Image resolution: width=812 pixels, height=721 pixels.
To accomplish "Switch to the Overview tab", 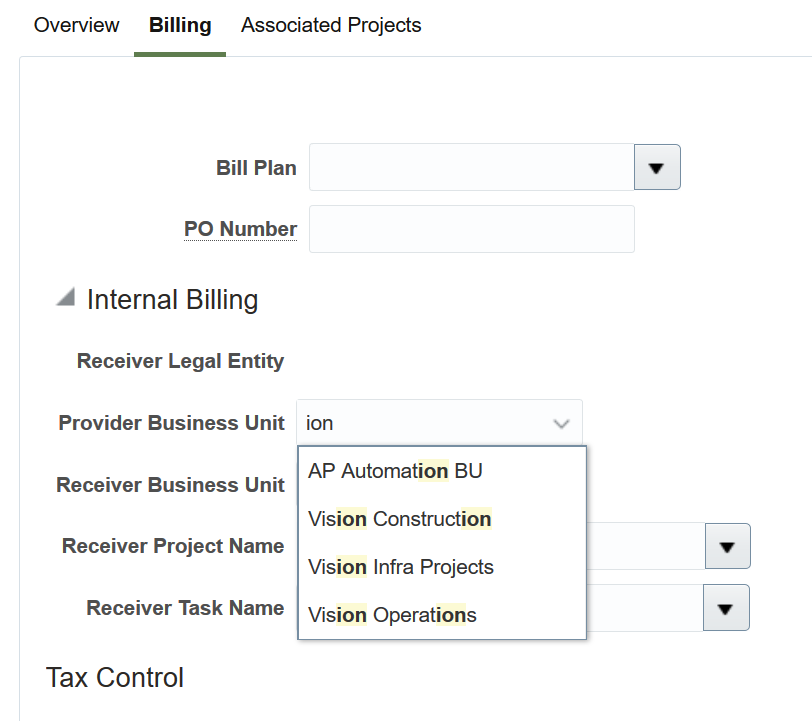I will coord(77,26).
